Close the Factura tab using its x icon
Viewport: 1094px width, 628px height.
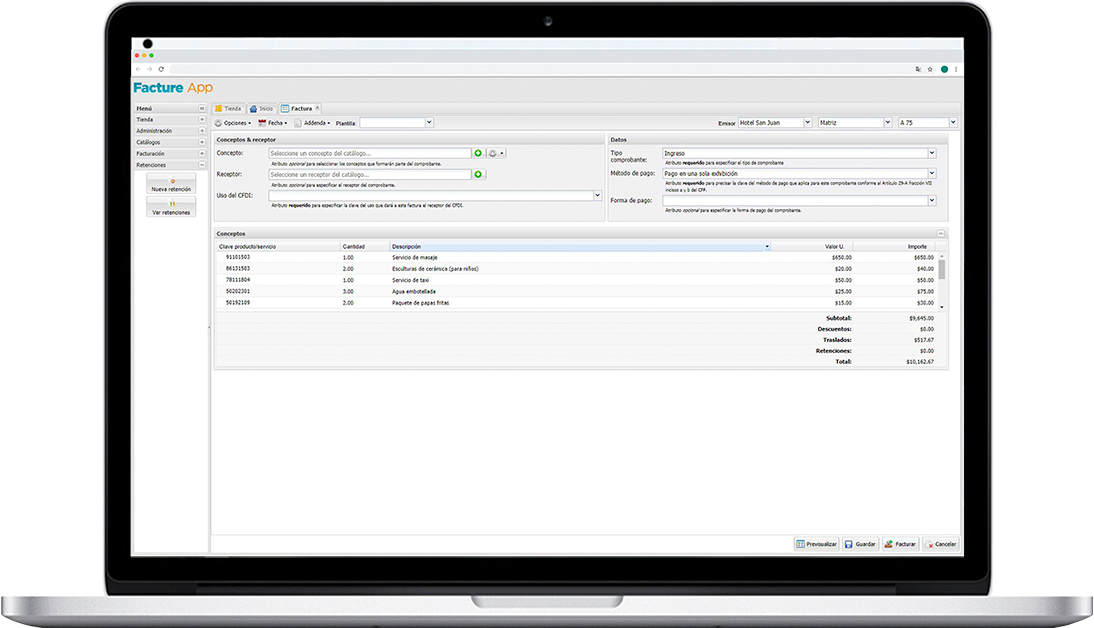coord(318,108)
